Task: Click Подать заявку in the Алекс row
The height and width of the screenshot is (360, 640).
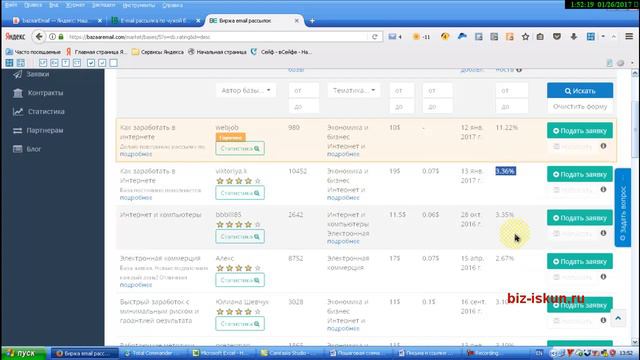Action: click(580, 262)
